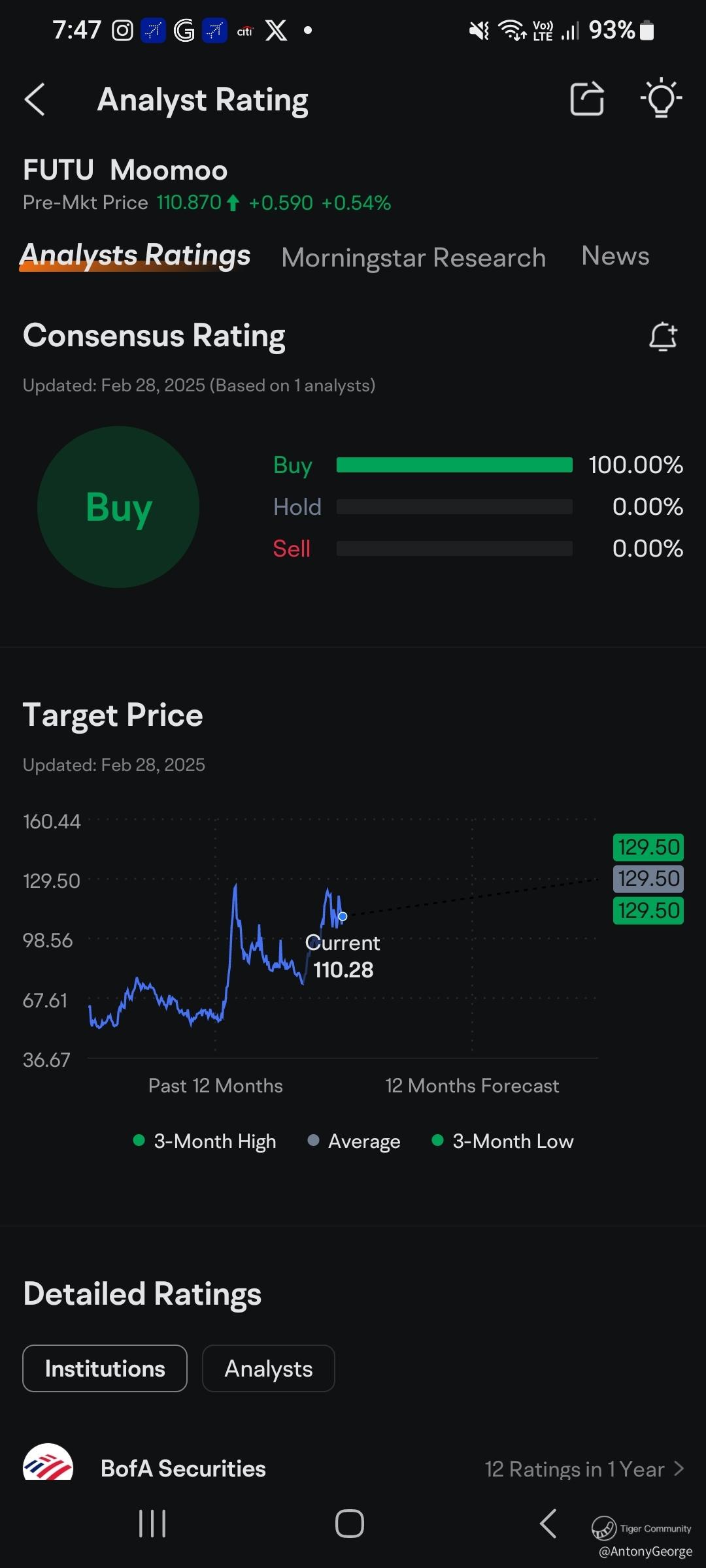
Task: Tap the green Buy progress bar
Action: 454,465
